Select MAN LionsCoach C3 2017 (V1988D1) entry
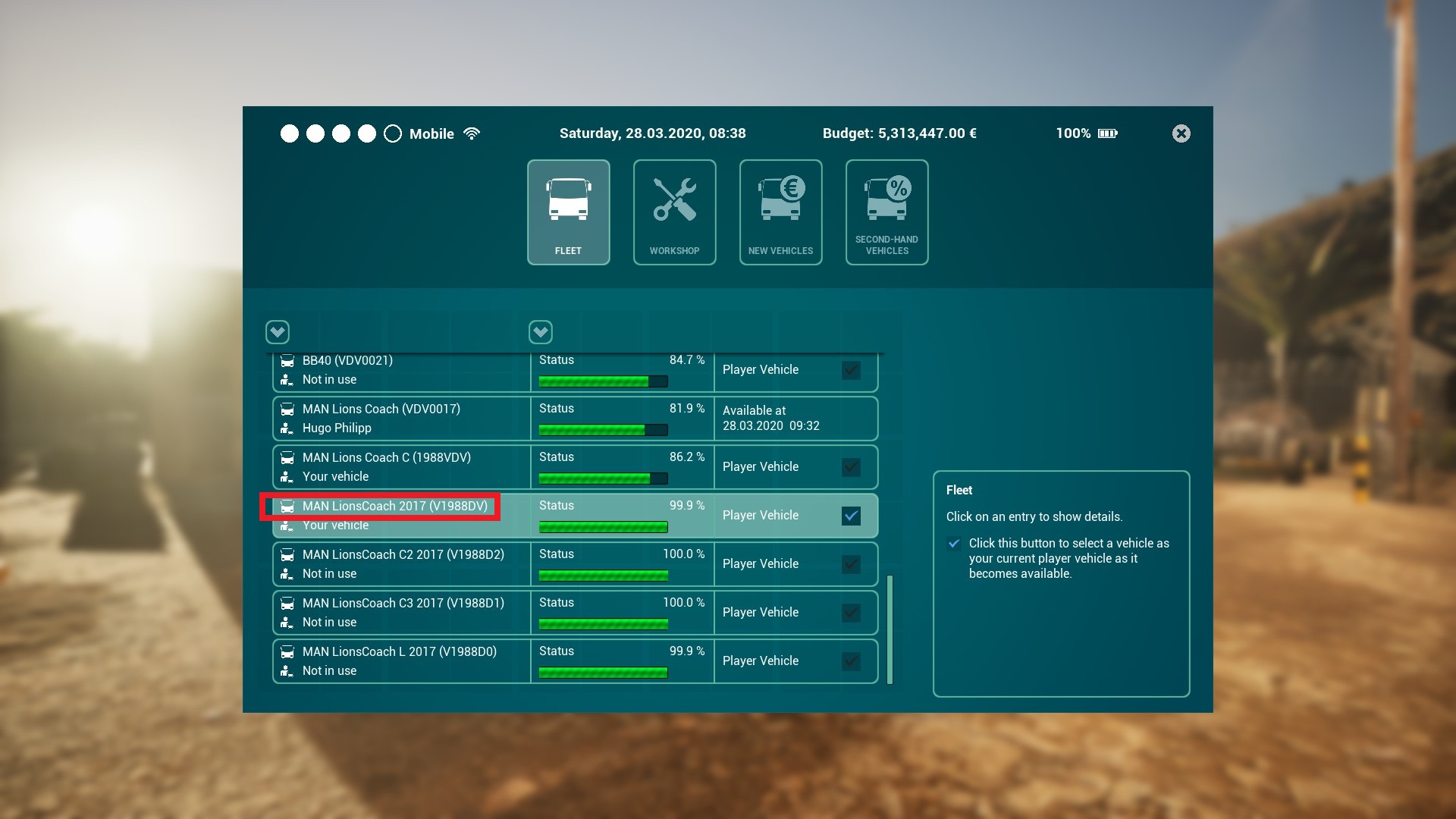1456x819 pixels. pos(575,613)
